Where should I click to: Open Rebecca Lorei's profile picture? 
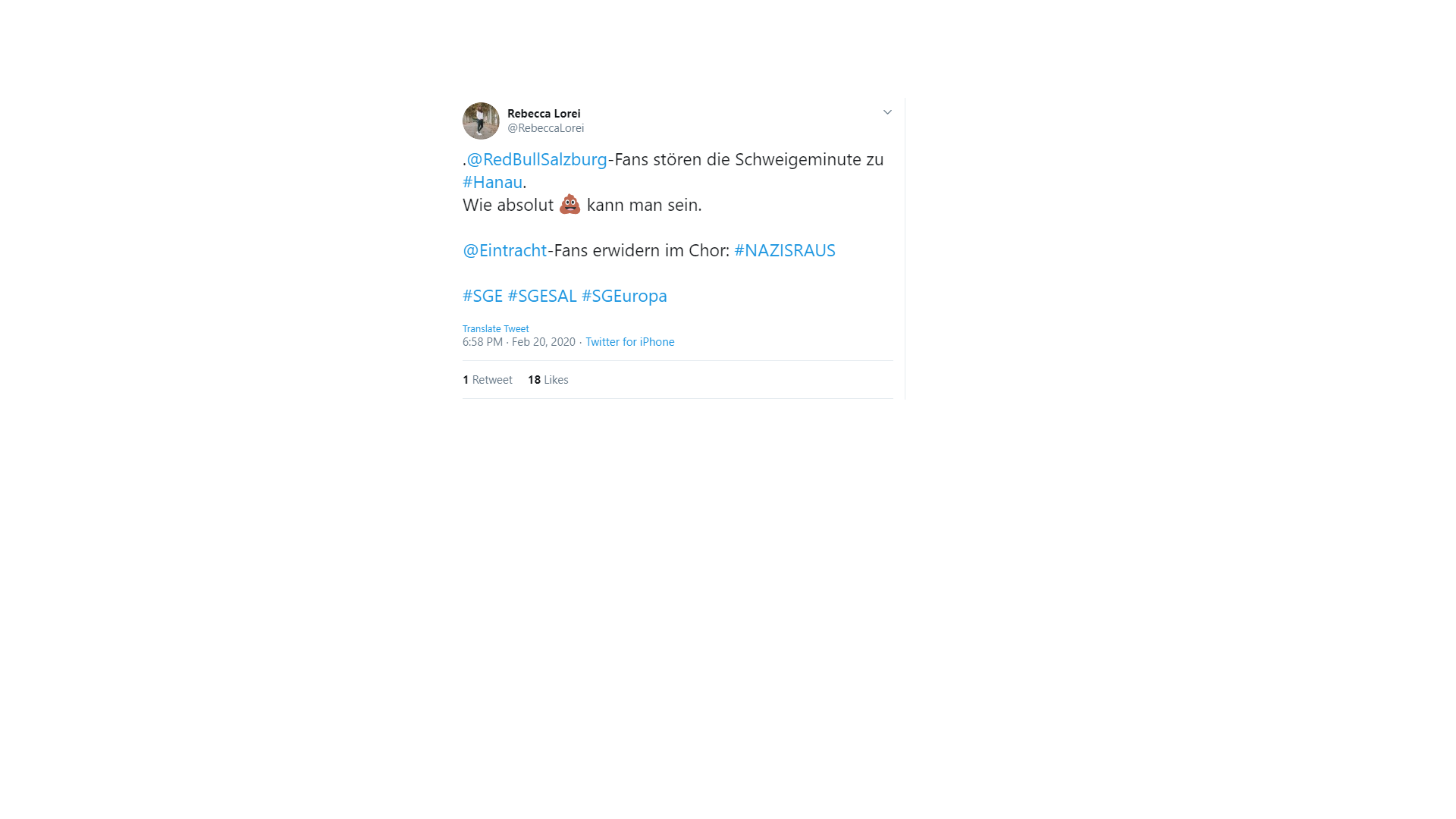(x=481, y=121)
